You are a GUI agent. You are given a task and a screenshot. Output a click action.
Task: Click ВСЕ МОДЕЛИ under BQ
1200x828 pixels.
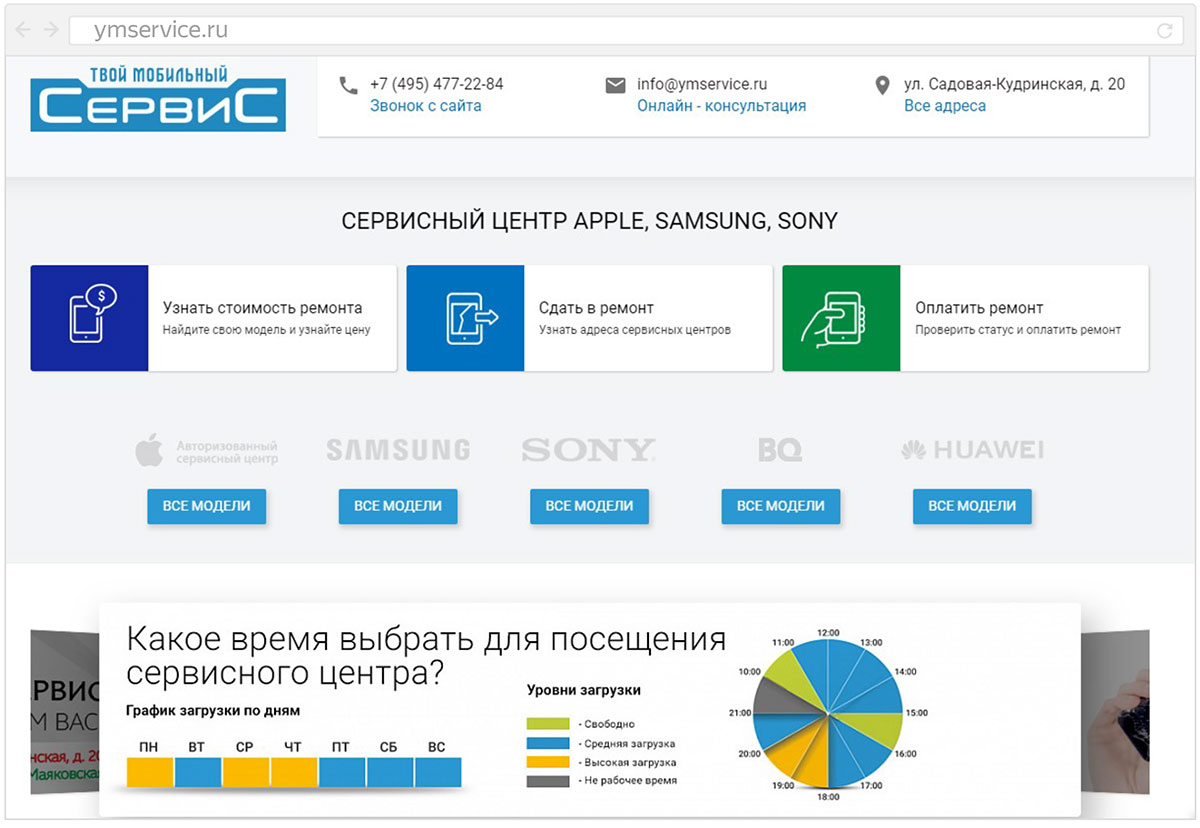click(780, 506)
